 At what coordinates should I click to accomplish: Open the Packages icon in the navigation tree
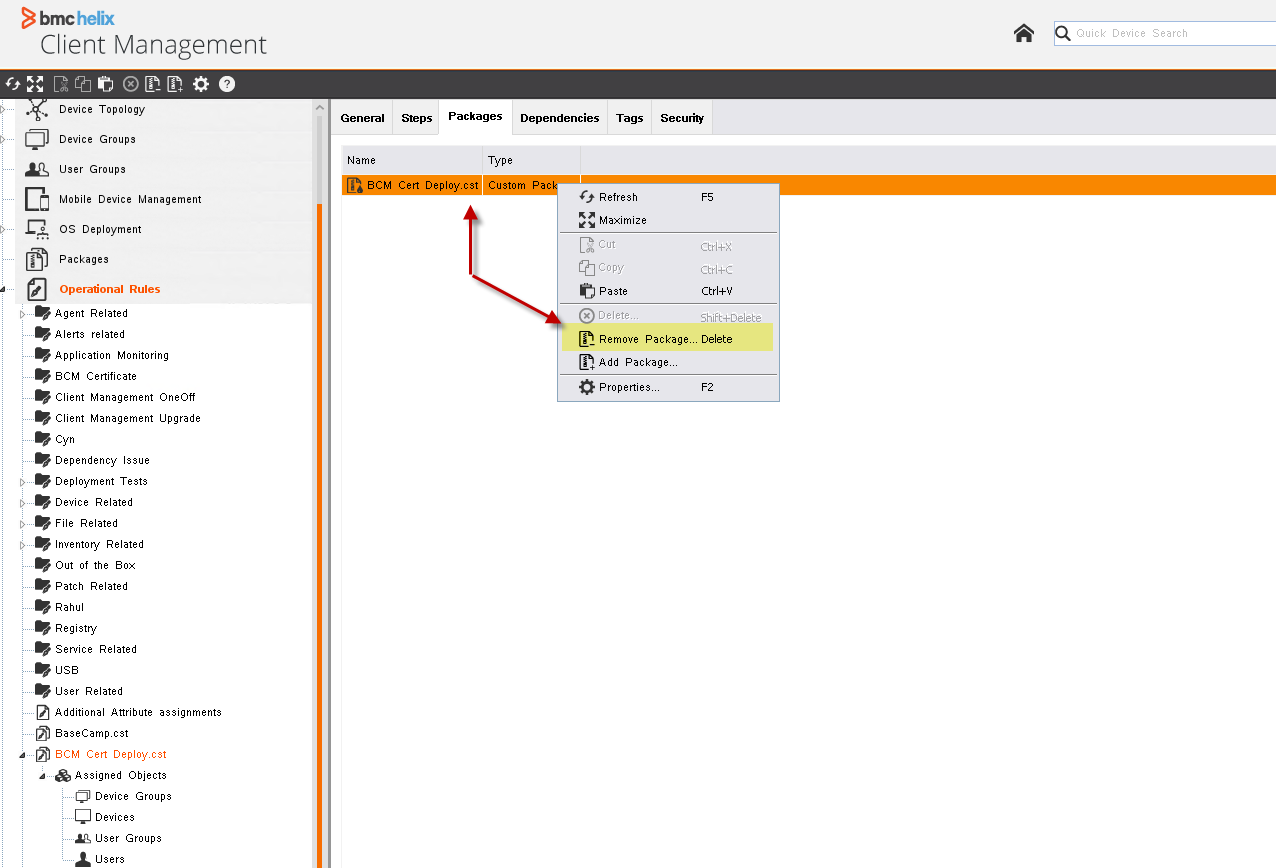[37, 259]
